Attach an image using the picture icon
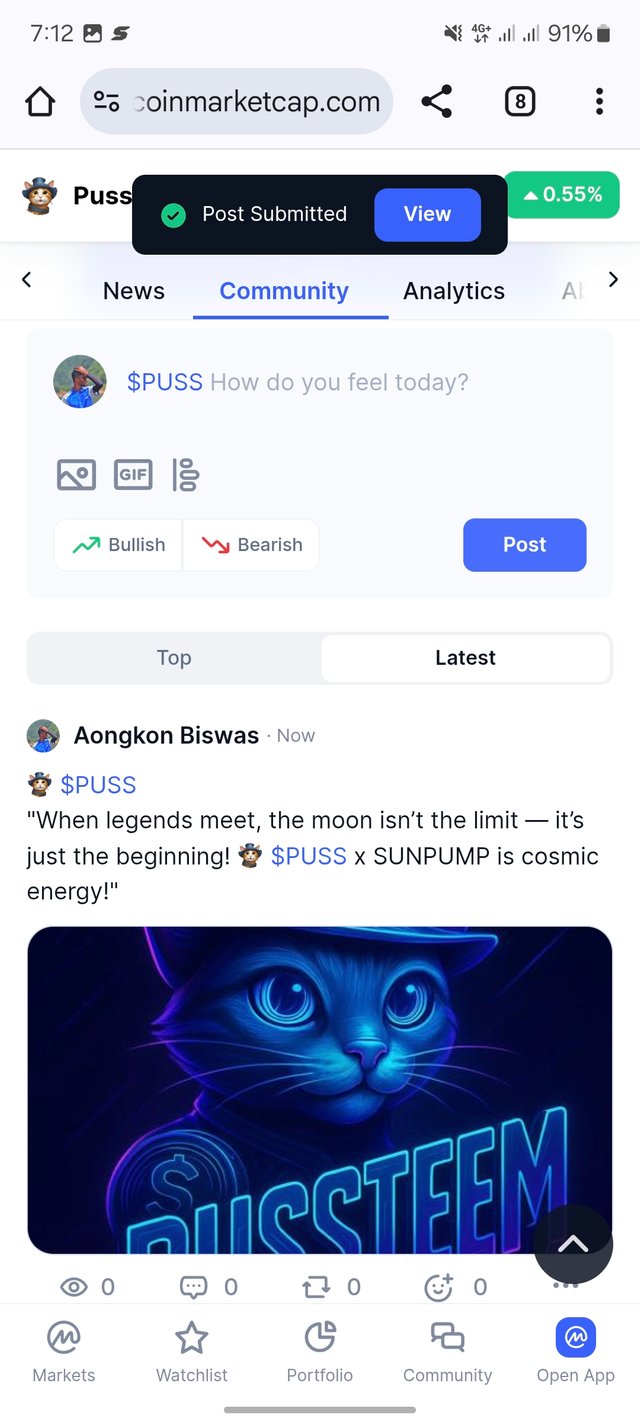This screenshot has width=640, height=1422. (76, 474)
